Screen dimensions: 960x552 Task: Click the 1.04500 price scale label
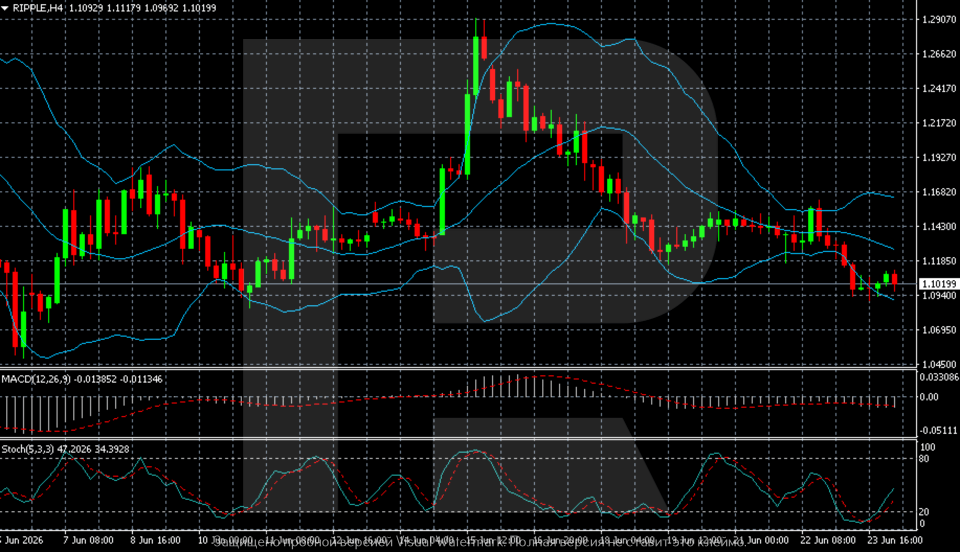tap(939, 364)
